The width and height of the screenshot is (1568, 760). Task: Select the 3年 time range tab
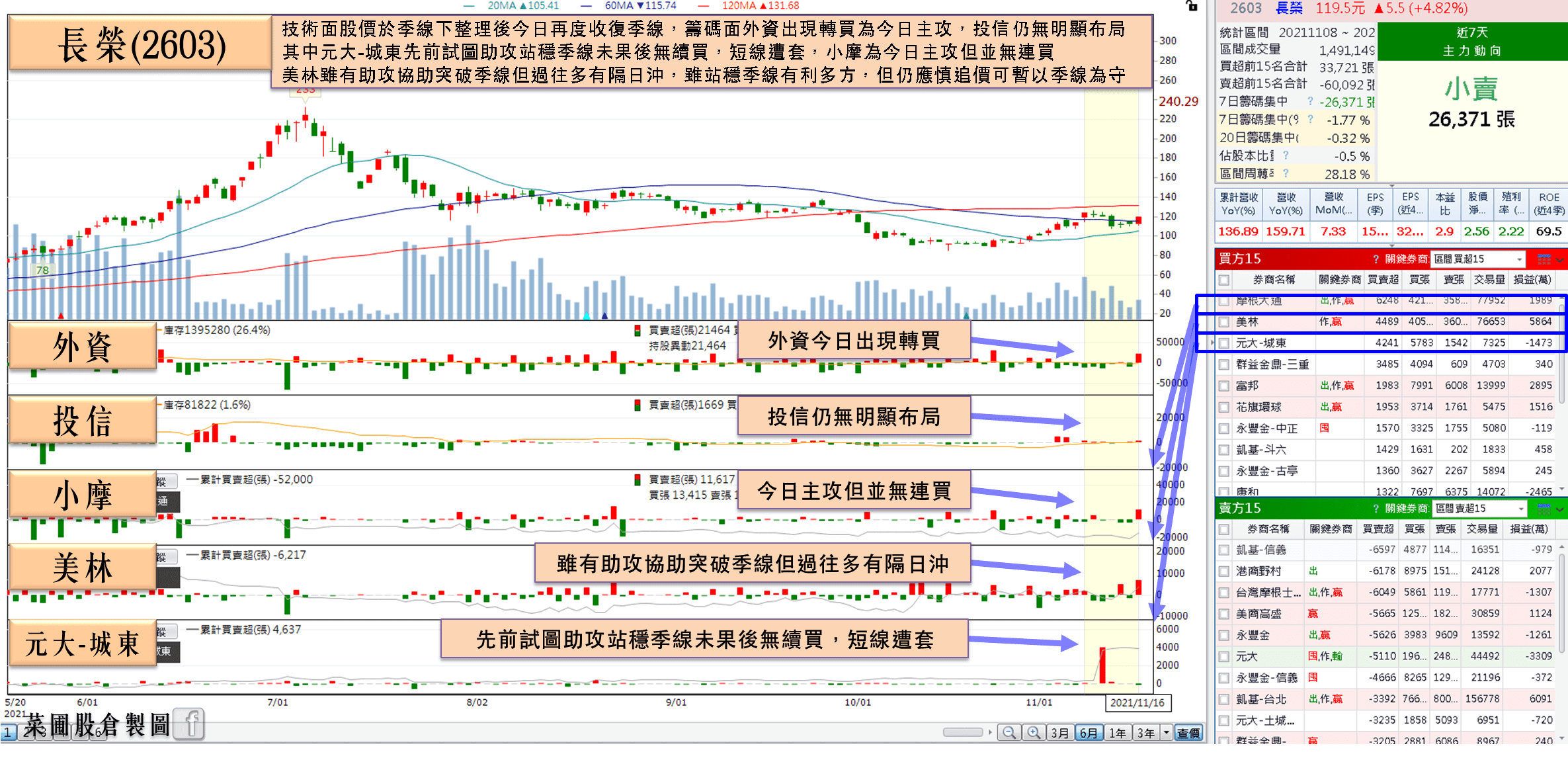(1146, 733)
